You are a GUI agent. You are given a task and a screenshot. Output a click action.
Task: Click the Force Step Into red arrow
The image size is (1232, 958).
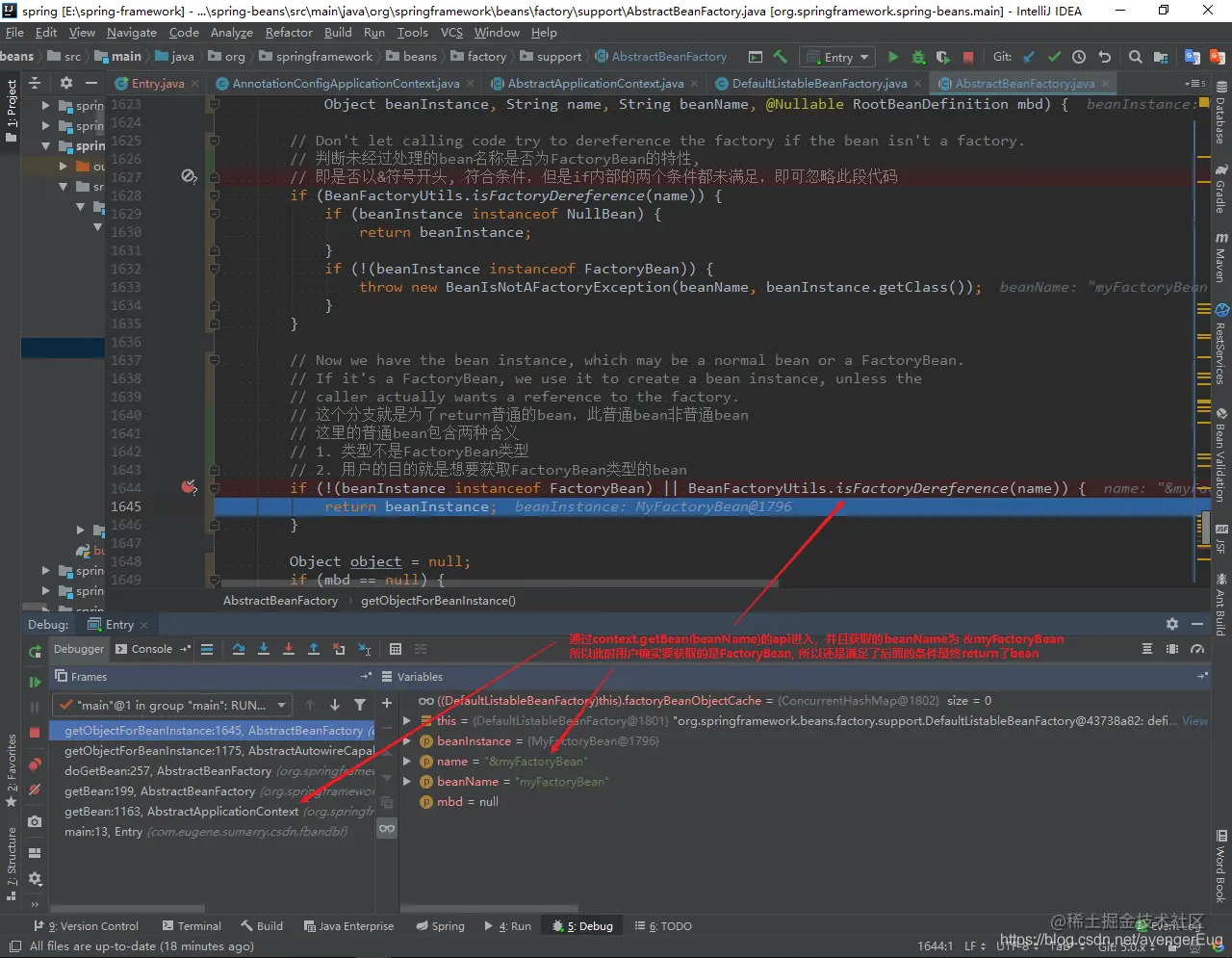289,649
